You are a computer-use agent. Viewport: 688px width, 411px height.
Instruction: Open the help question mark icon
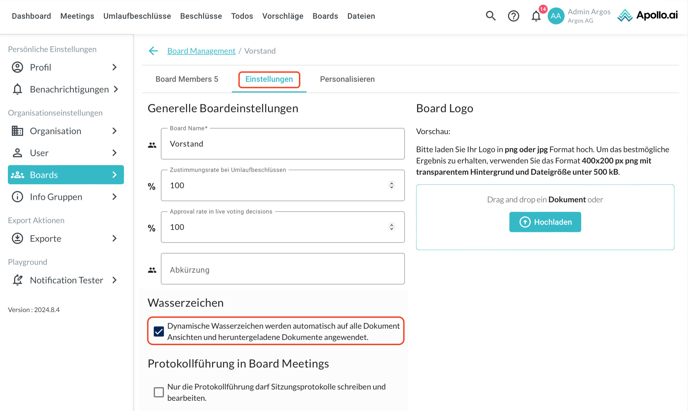[x=513, y=16]
